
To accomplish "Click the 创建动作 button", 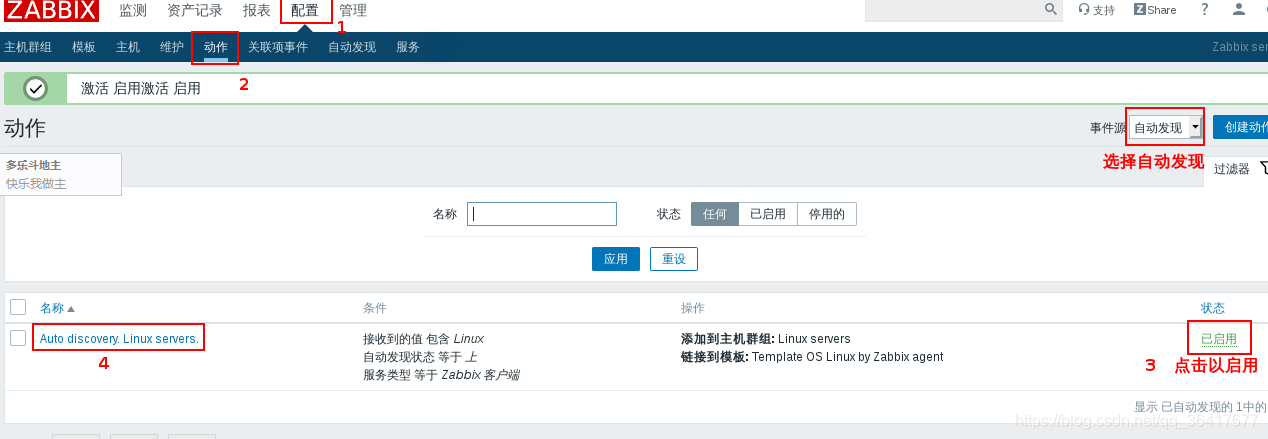I will point(1240,127).
